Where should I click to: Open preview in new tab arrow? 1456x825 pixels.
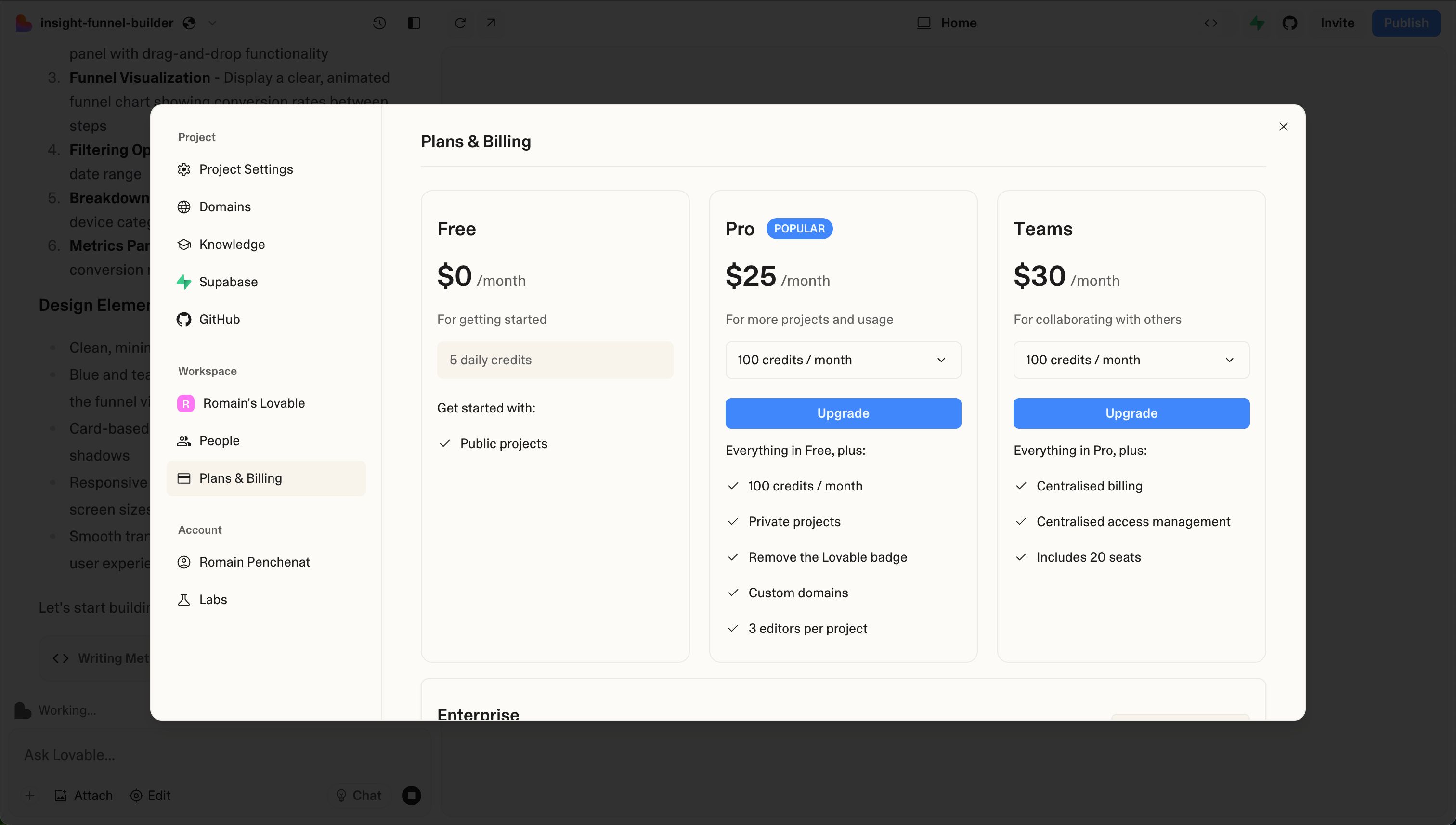[491, 23]
